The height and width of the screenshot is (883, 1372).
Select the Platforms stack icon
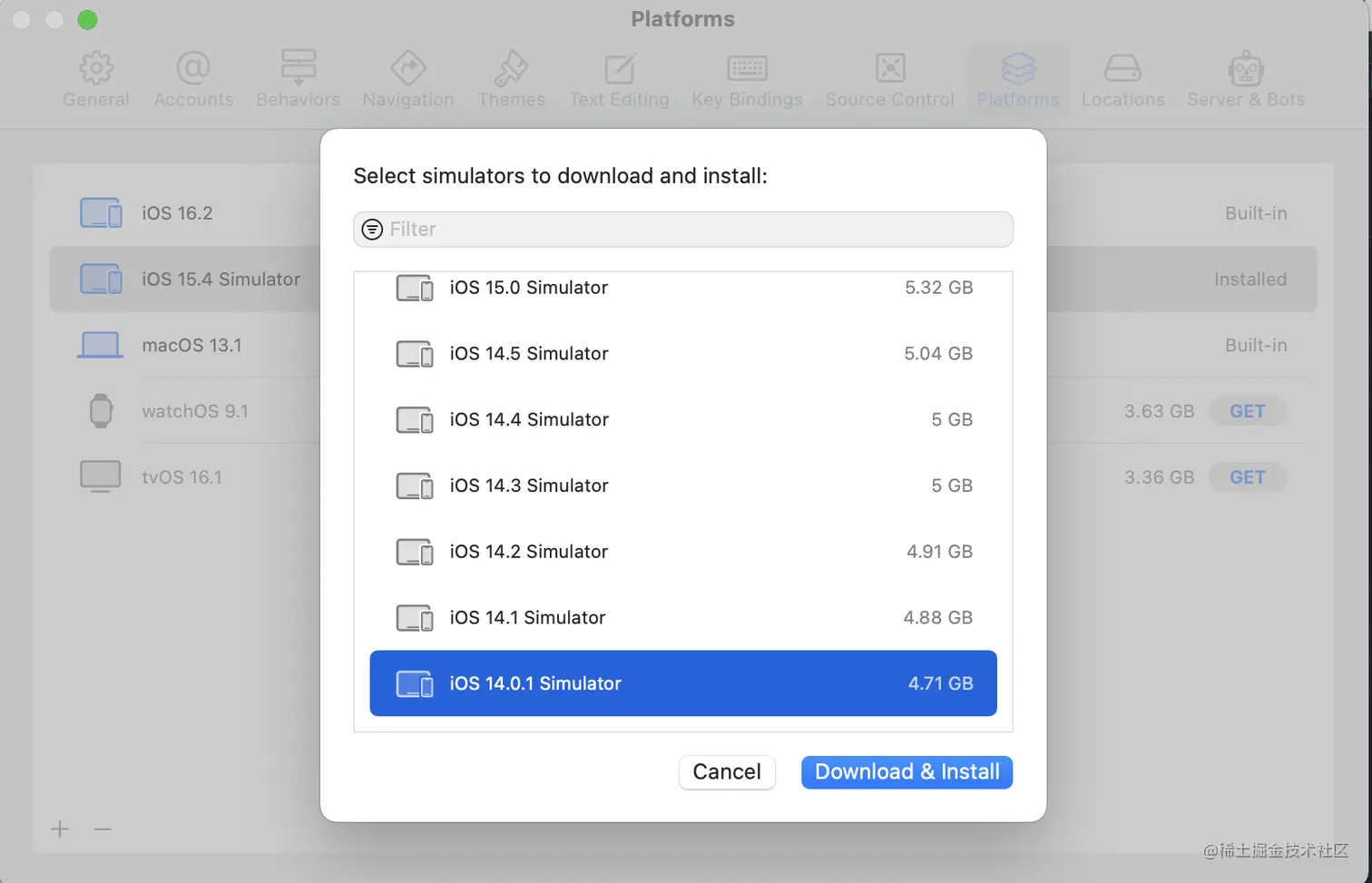click(1018, 68)
